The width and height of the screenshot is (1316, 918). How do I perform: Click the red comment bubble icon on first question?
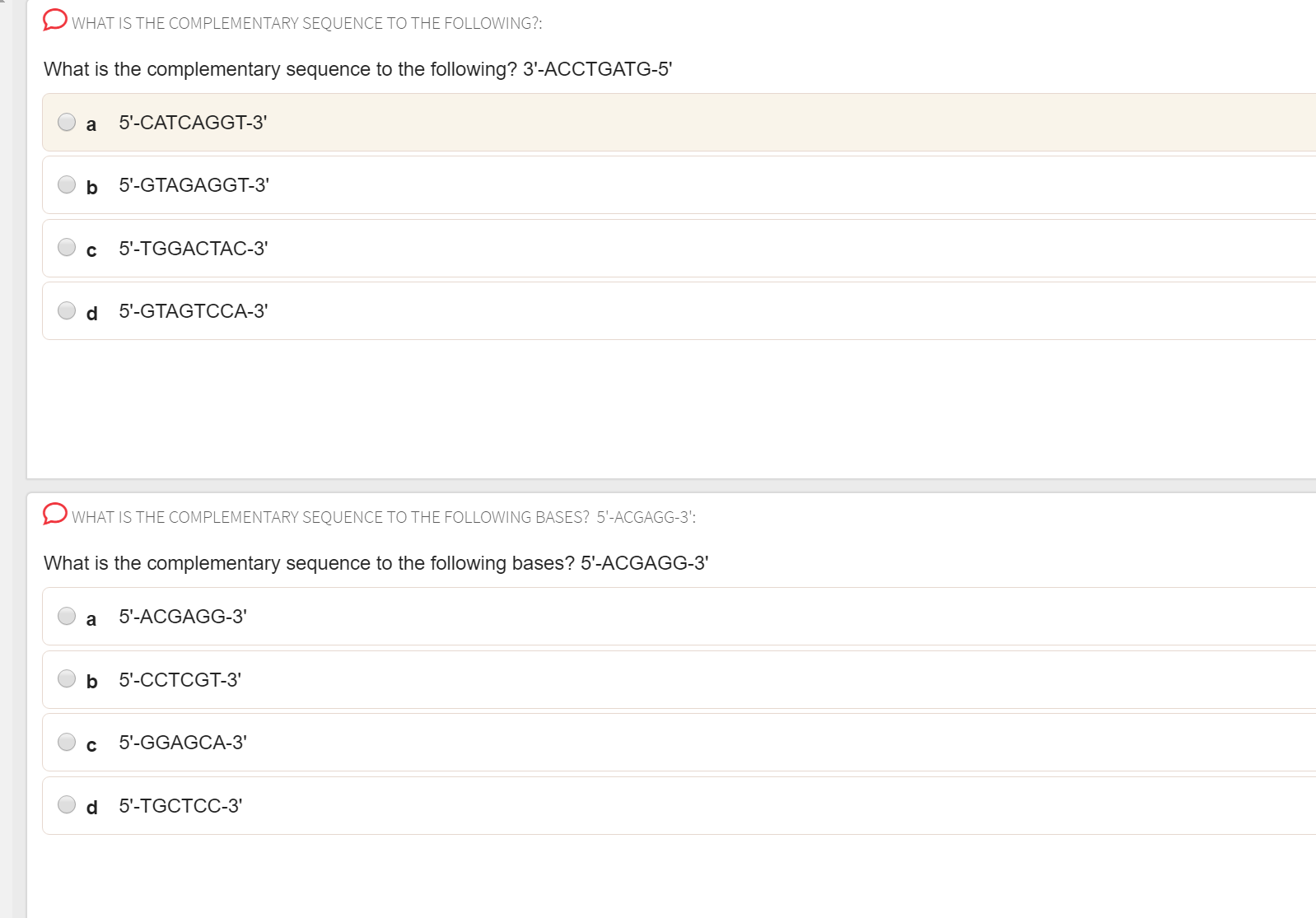(x=55, y=20)
